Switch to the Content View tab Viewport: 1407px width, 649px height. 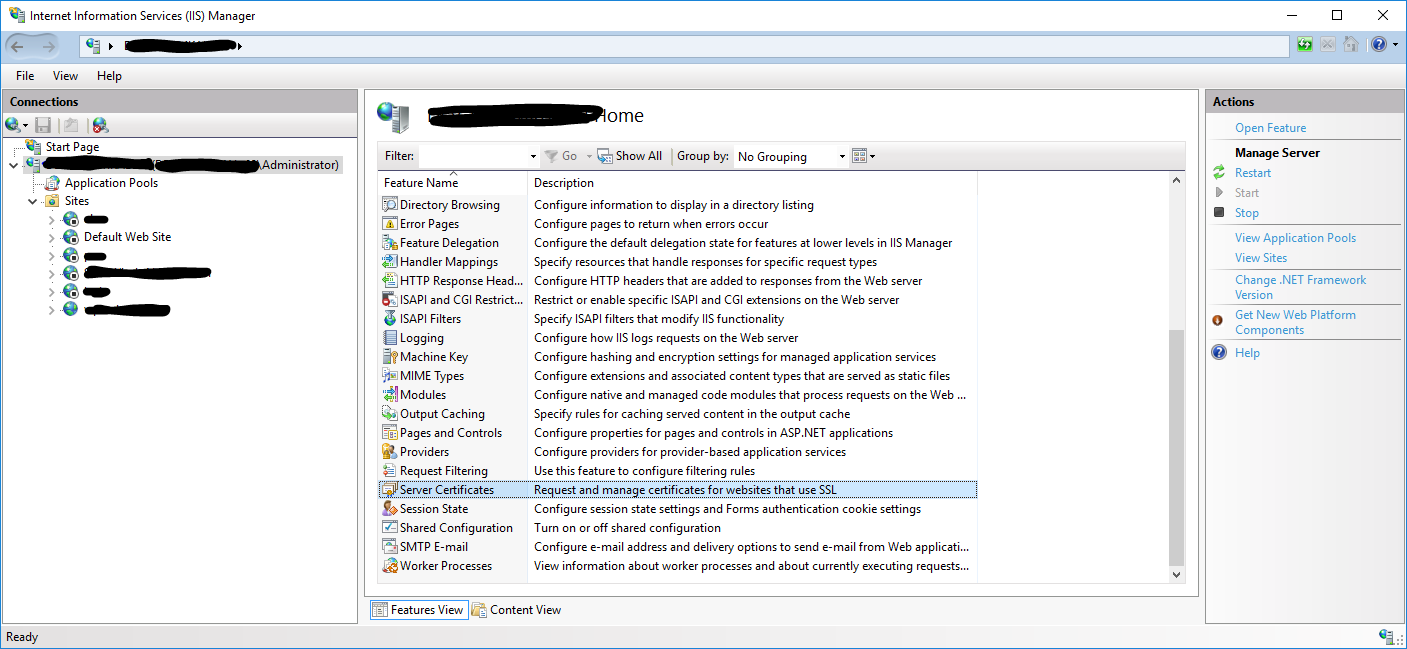pos(517,610)
